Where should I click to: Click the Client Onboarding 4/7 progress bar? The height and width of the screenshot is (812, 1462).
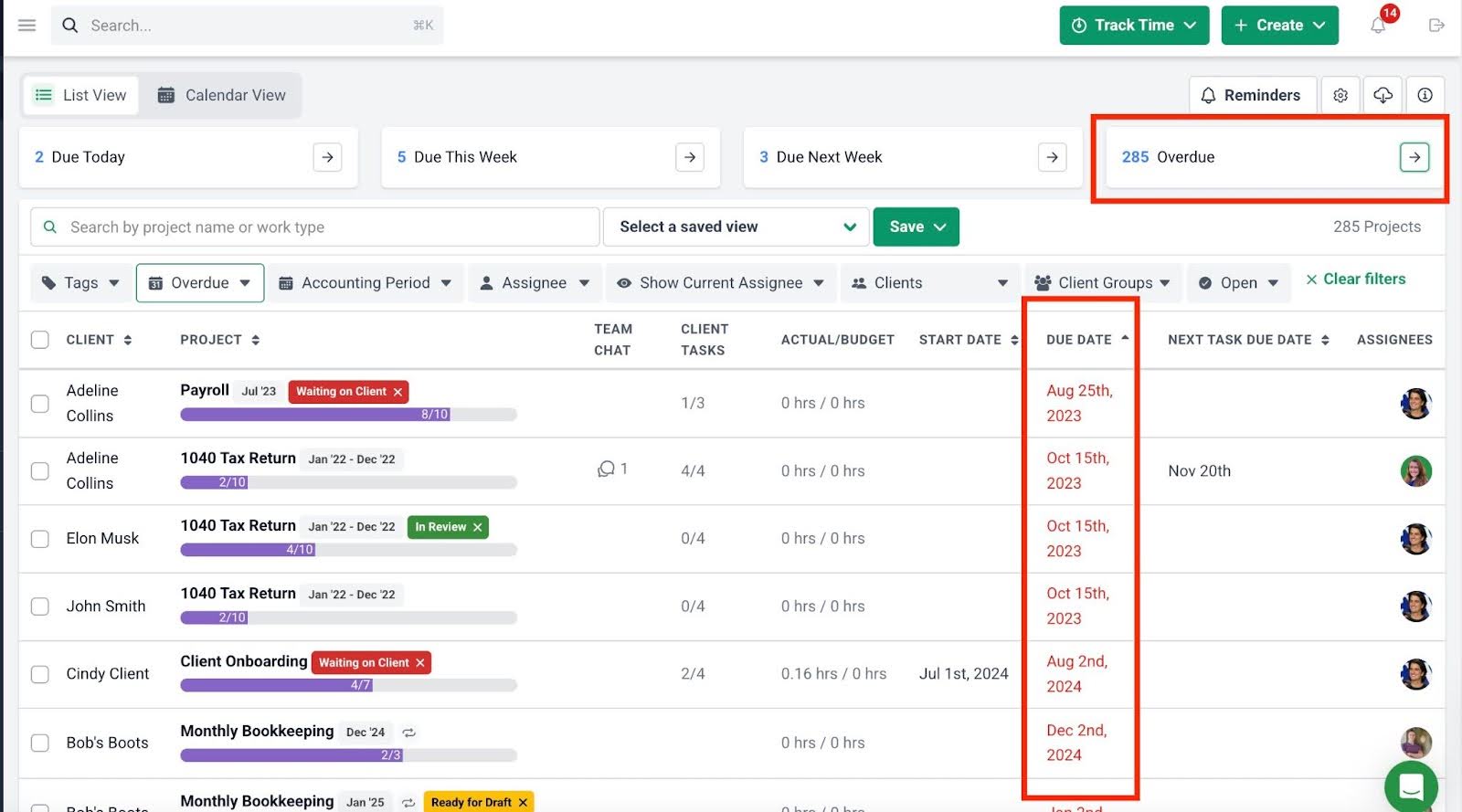tap(348, 685)
